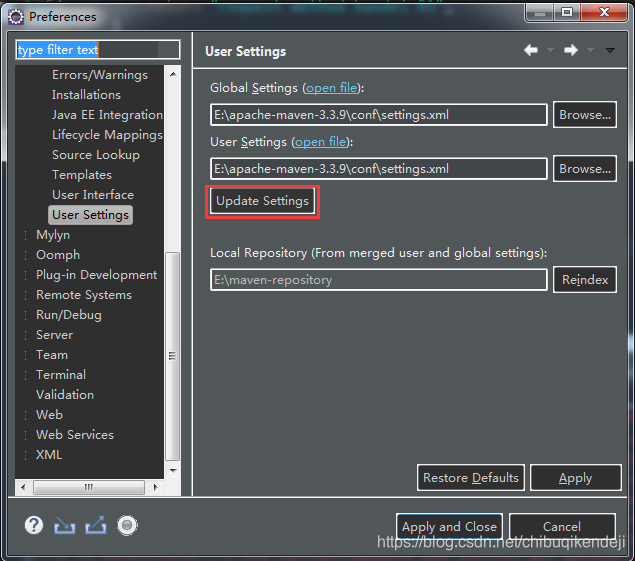The height and width of the screenshot is (561, 635).
Task: Expand the Web tree node
Action: tap(27, 415)
